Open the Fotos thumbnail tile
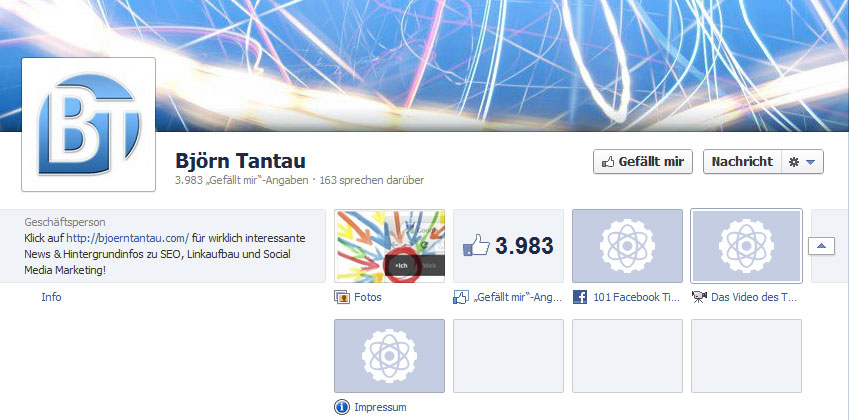The width and height of the screenshot is (849, 420). (389, 246)
